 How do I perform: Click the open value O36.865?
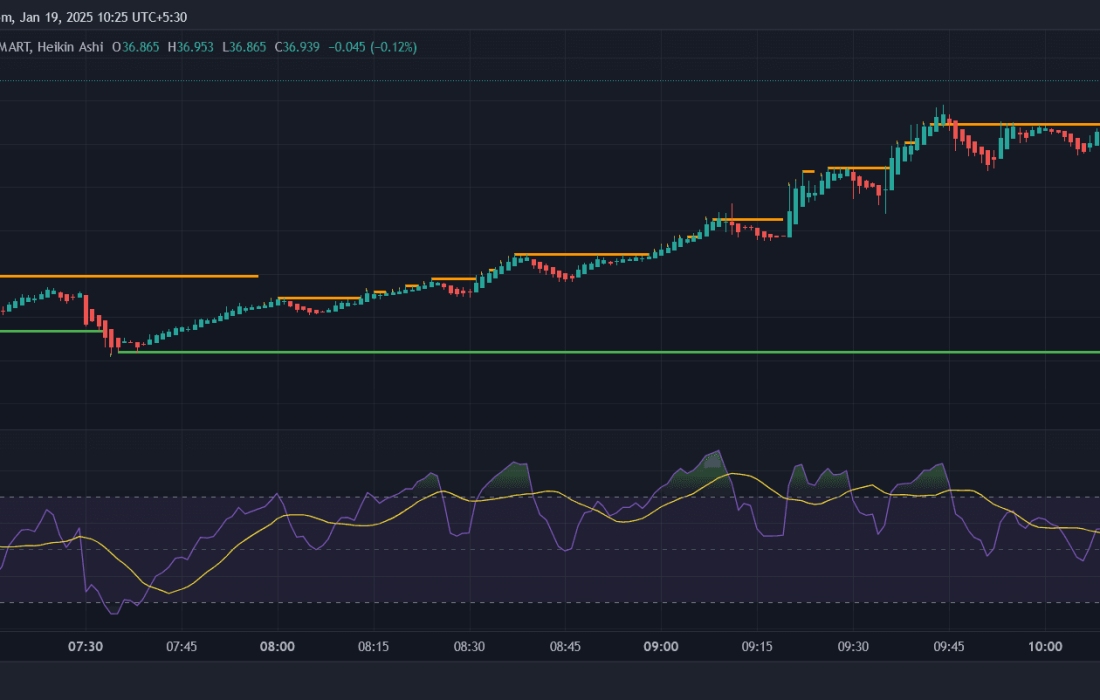pyautogui.click(x=135, y=47)
